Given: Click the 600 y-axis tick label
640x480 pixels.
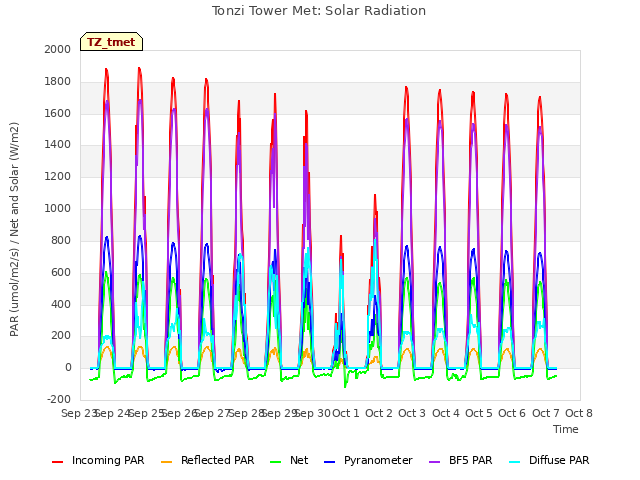Looking at the screenshot, I should pos(61,272).
